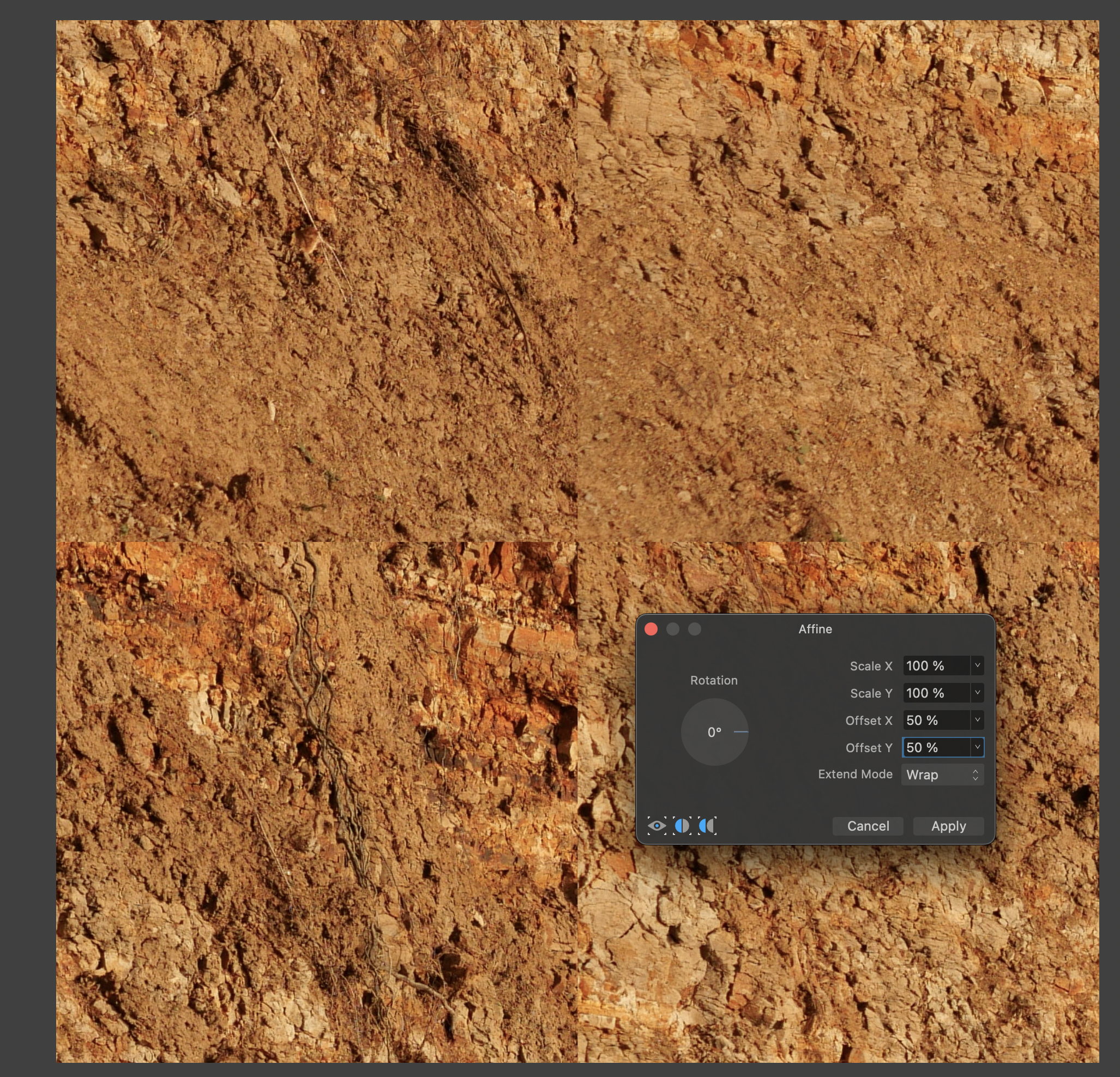Click the Offset X value field
1120x1077 pixels.
[x=936, y=721]
